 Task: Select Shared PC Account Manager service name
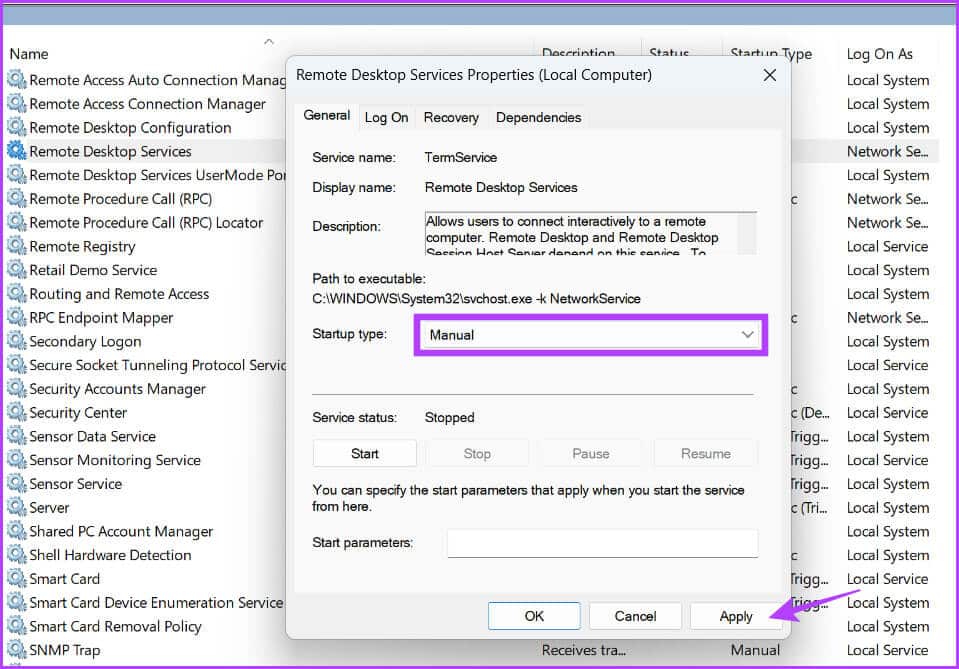click(x=121, y=531)
